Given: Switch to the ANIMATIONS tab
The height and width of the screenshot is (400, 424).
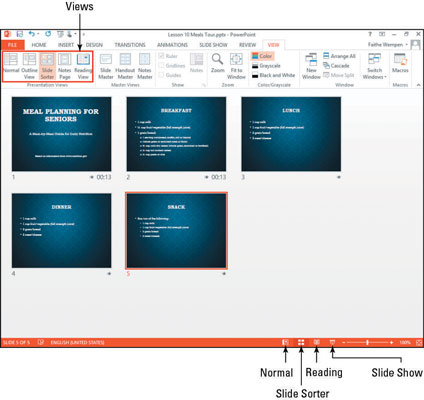Looking at the screenshot, I should click(x=172, y=45).
